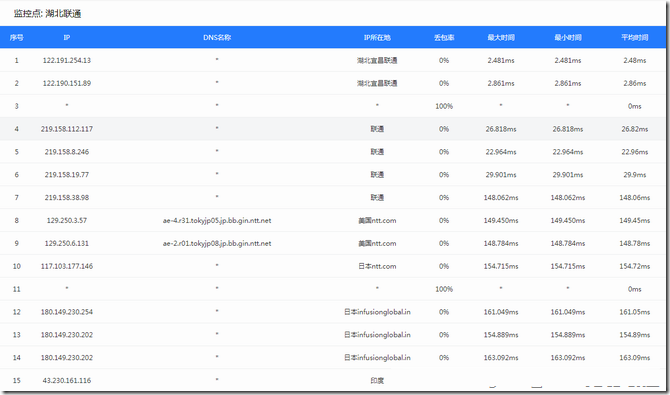Image resolution: width=670 pixels, height=395 pixels.
Task: Click average time 2.48ms
Action: (635, 60)
